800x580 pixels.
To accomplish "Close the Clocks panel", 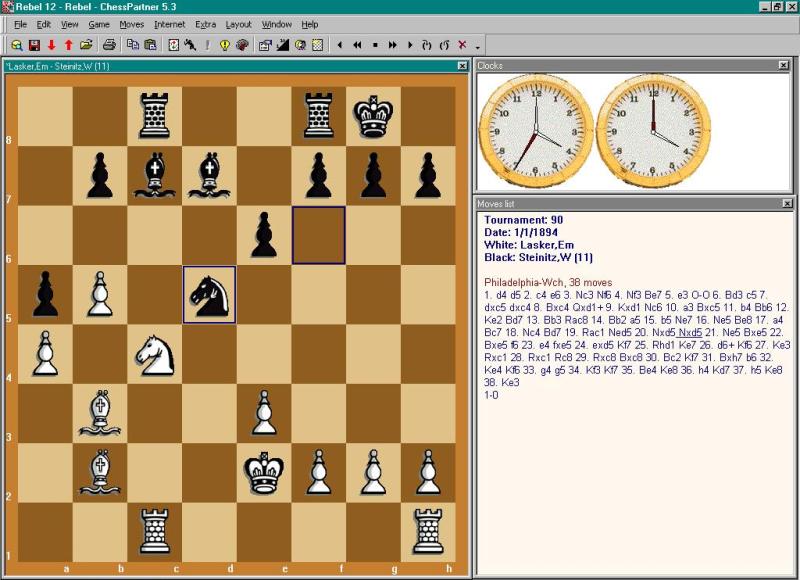I will 784,65.
